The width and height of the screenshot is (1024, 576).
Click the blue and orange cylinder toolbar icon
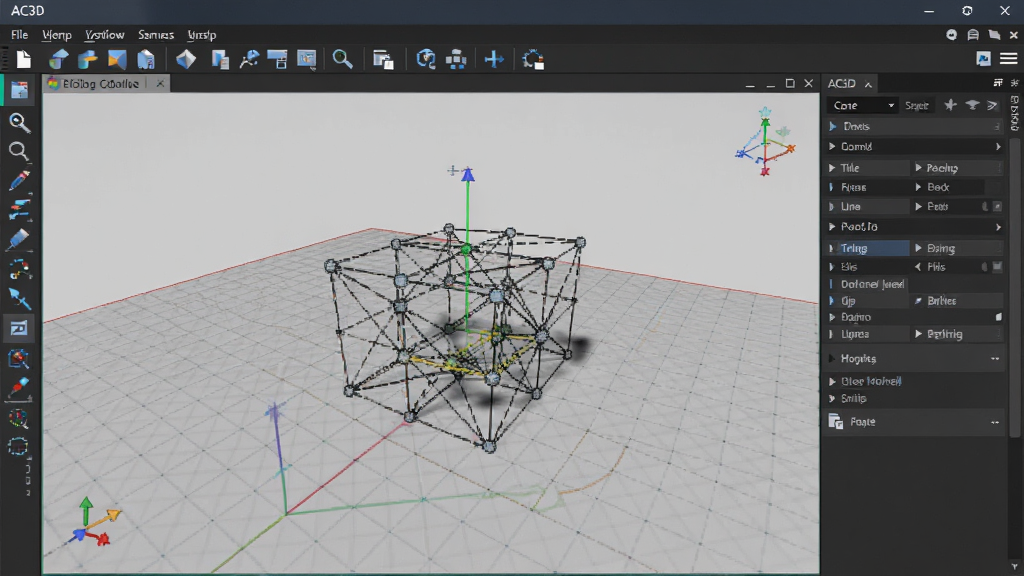tap(88, 59)
